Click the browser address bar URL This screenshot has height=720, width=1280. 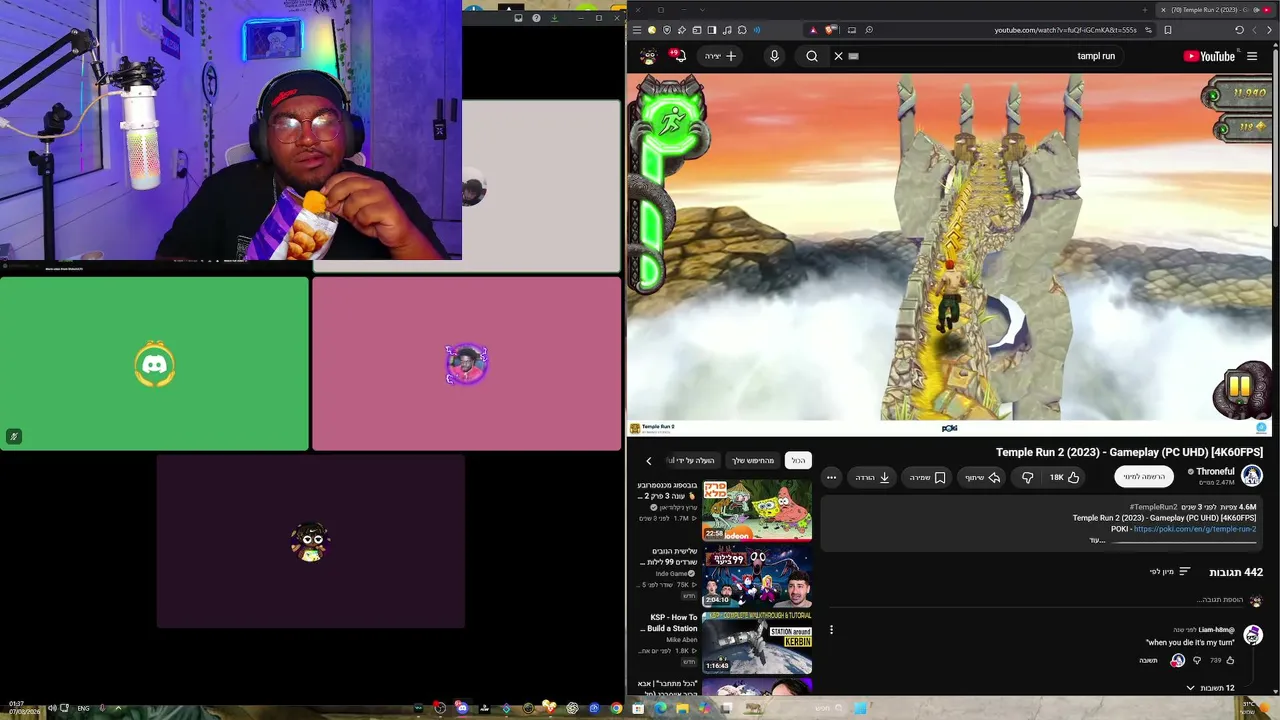[1065, 30]
